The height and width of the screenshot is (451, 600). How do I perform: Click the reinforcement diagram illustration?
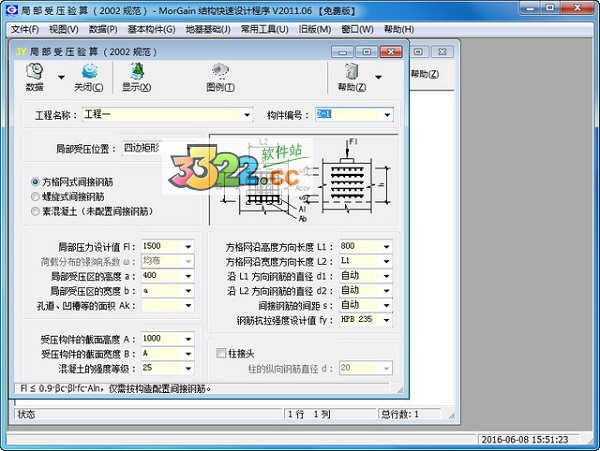click(304, 180)
